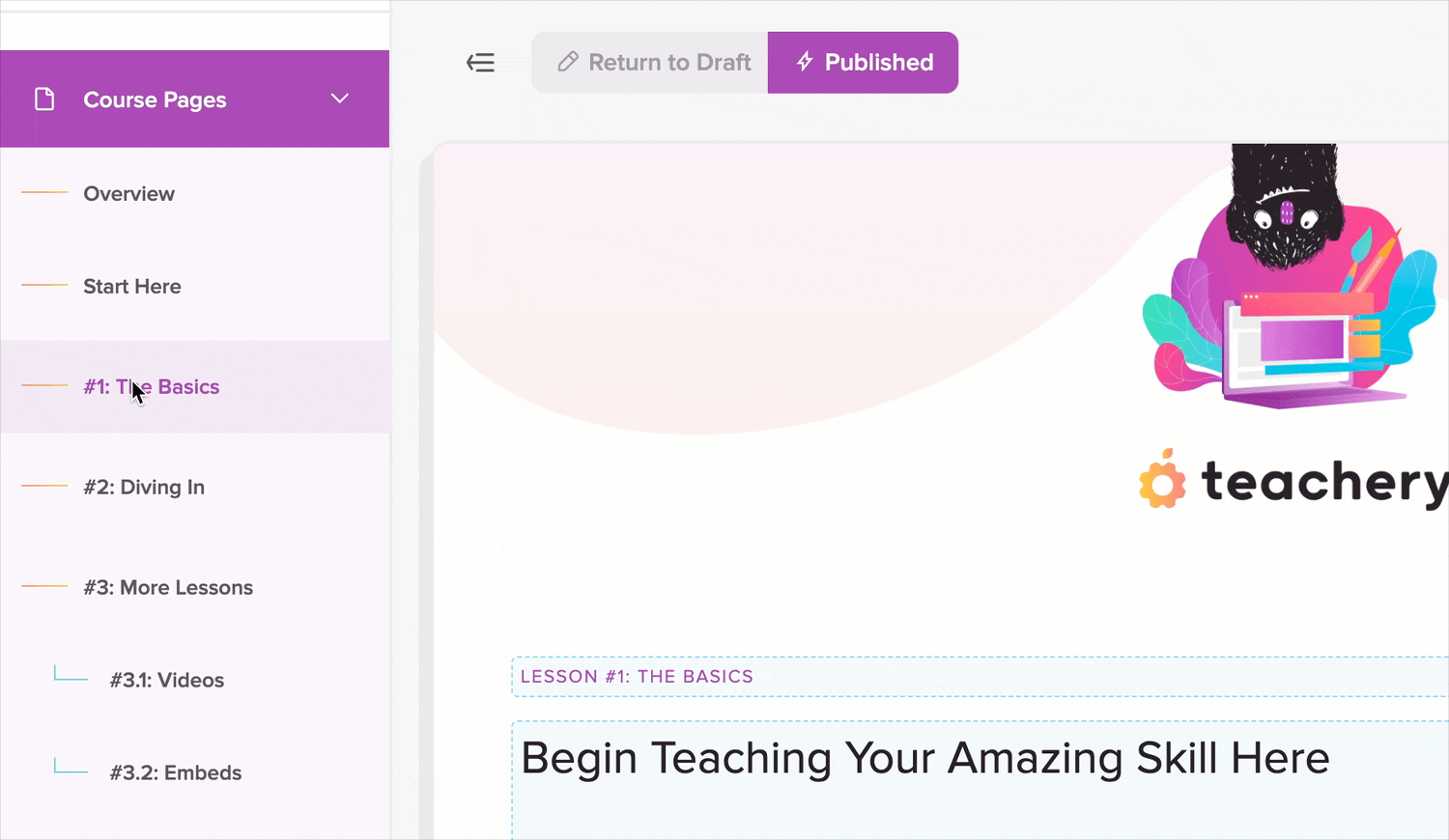This screenshot has width=1449, height=840.
Task: Open the Overview page
Action: (195, 194)
